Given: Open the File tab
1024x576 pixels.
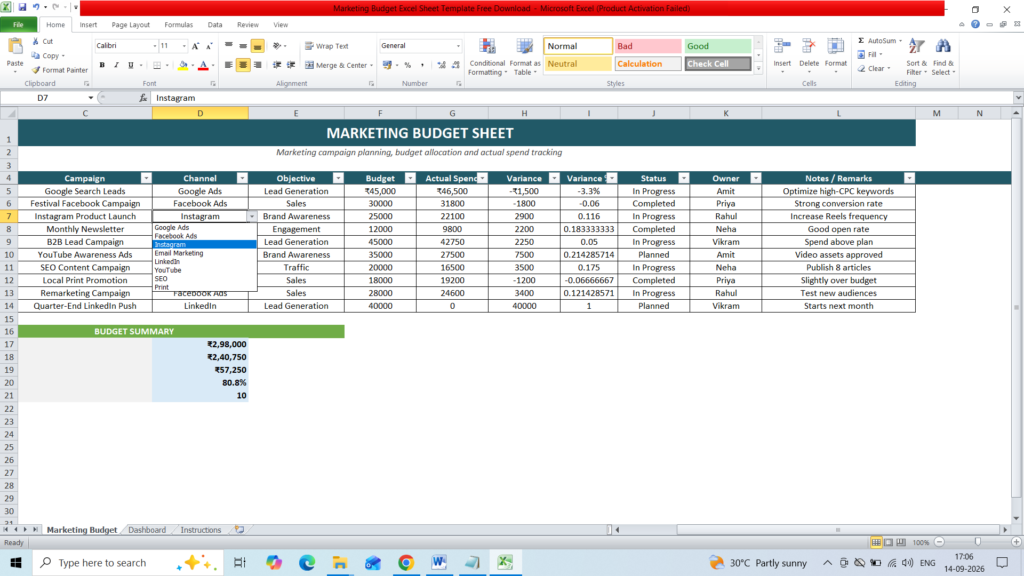Looking at the screenshot, I should coord(18,25).
